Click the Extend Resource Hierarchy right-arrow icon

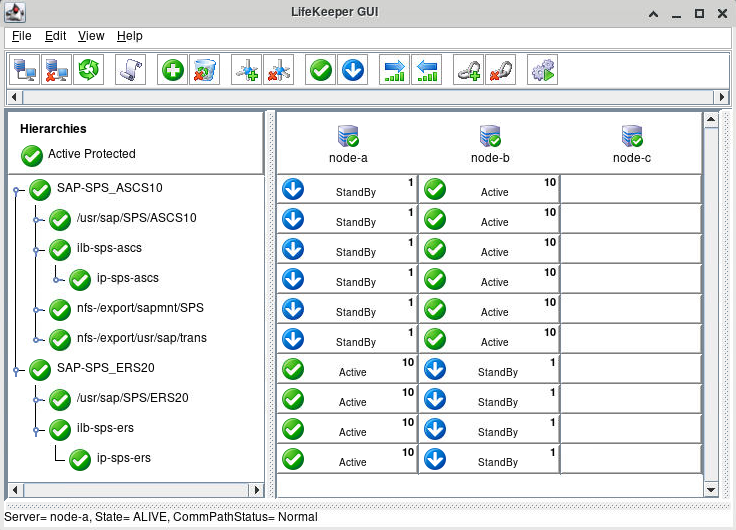click(x=394, y=70)
